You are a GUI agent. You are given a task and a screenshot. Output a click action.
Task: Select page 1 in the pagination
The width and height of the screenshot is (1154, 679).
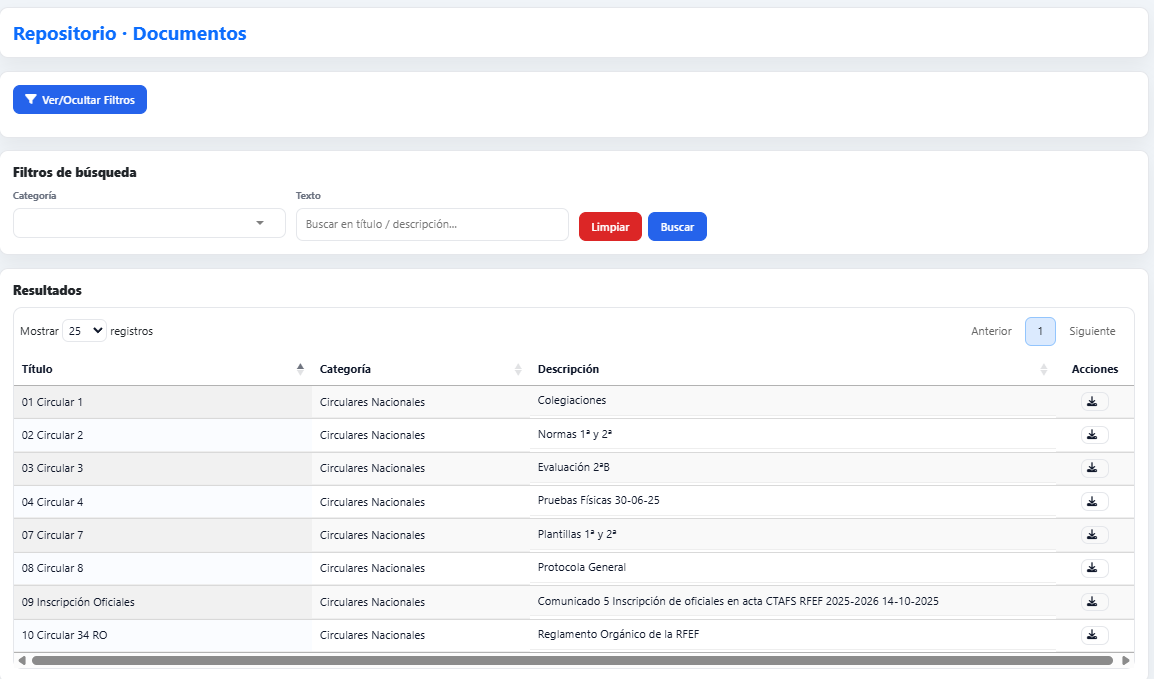coord(1040,331)
